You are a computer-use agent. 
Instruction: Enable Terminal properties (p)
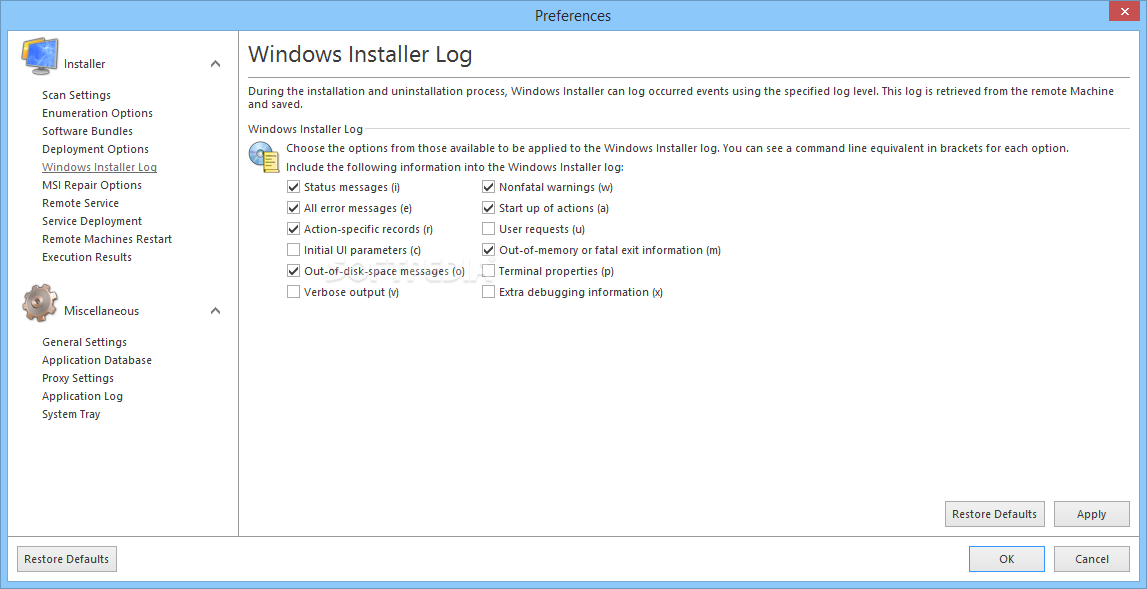[489, 271]
